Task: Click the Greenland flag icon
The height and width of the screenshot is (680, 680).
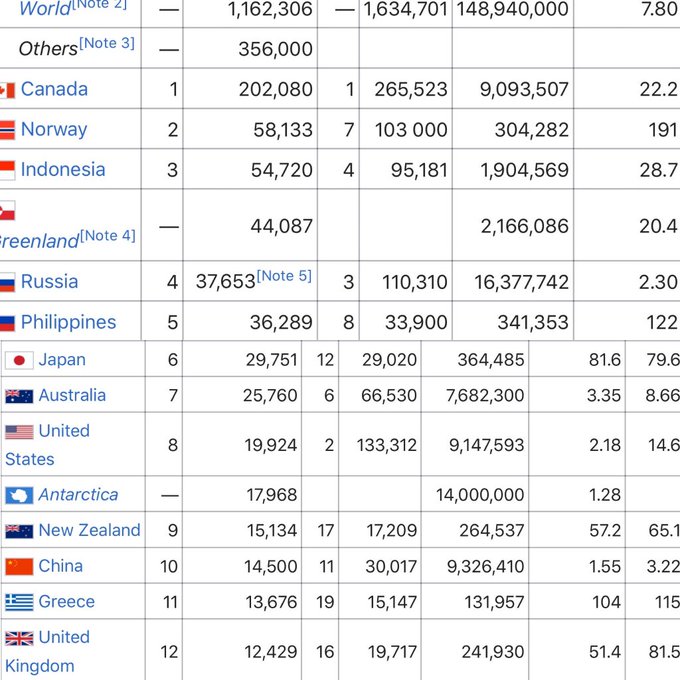Action: click(7, 210)
